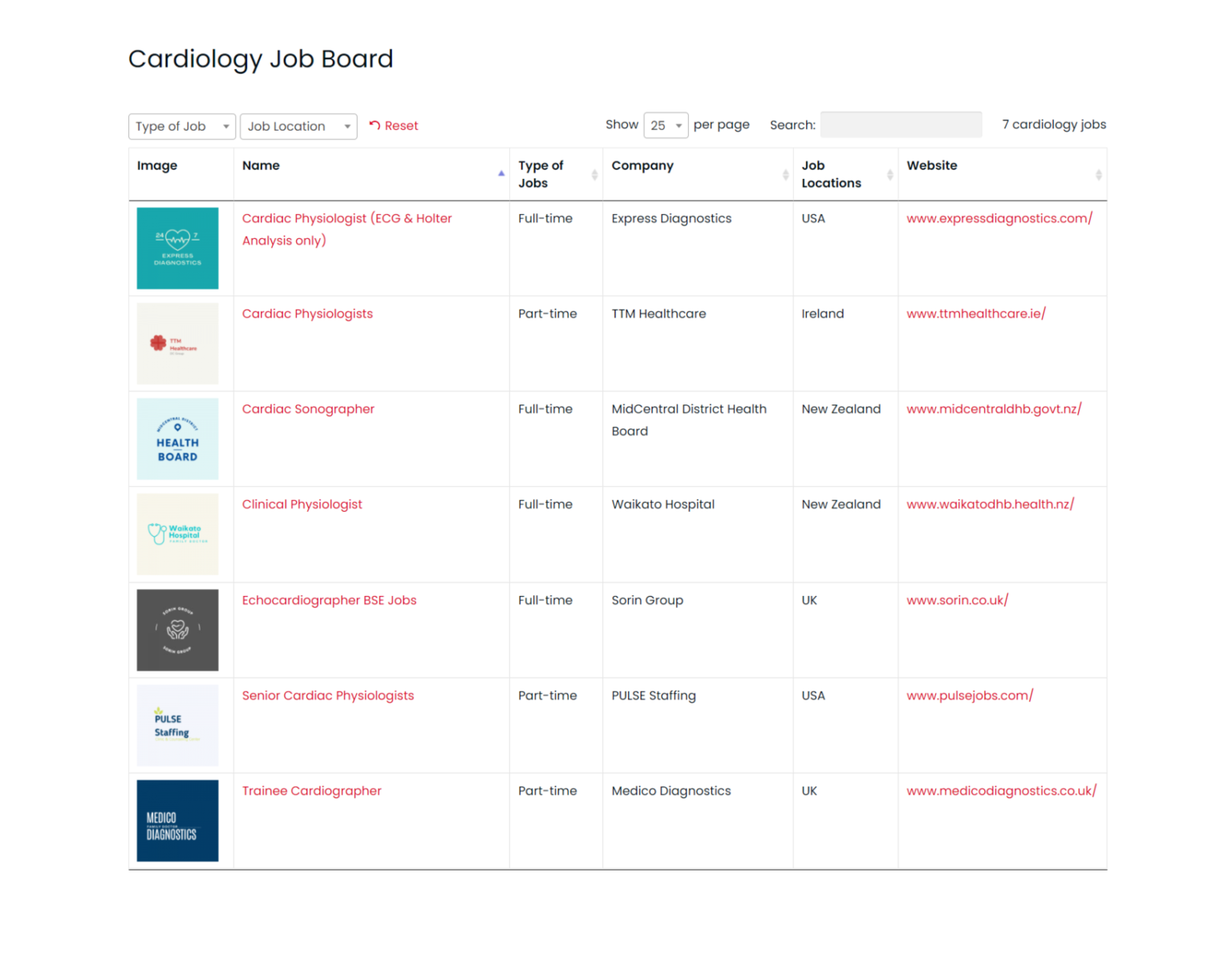Click the TTM Healthcare logo

point(177,343)
